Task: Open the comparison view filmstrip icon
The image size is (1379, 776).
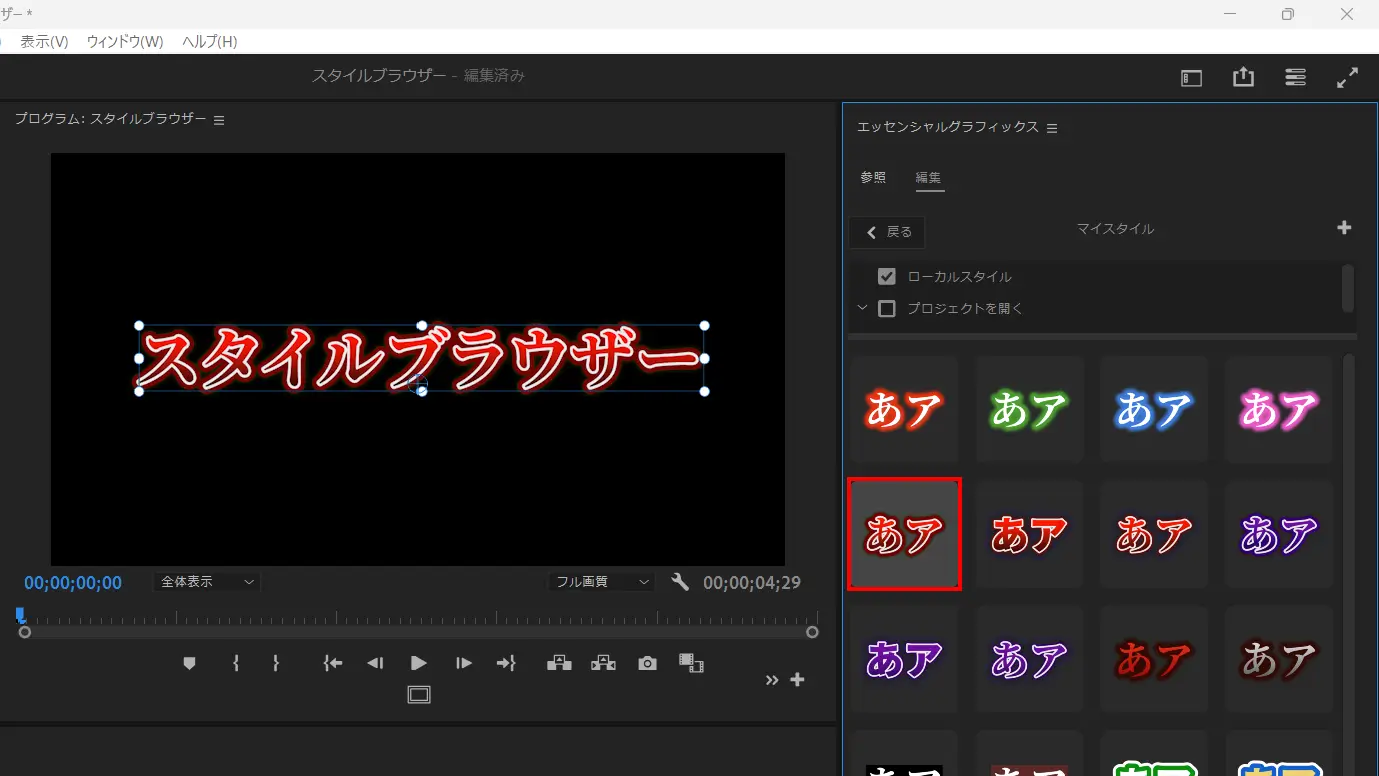Action: pos(691,663)
